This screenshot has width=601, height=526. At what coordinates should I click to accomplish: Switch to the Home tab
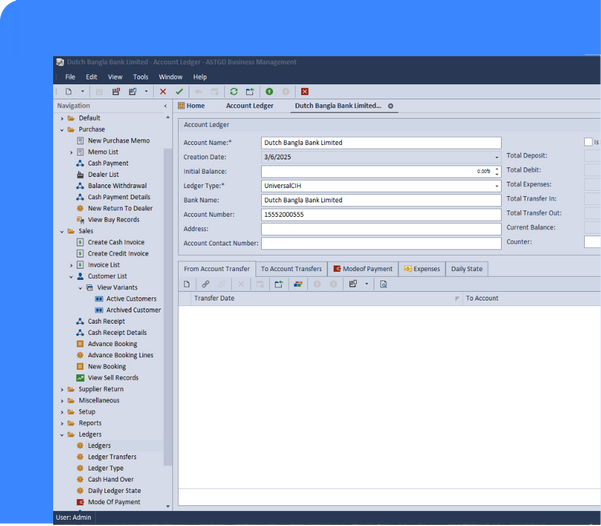[x=191, y=106]
